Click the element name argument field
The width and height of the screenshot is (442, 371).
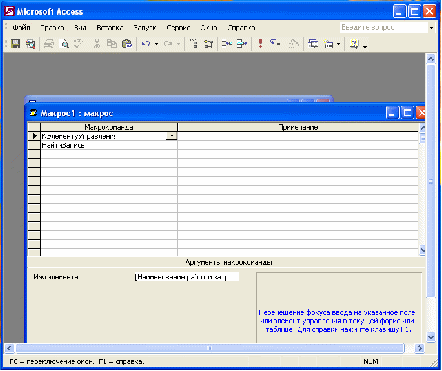(186, 277)
